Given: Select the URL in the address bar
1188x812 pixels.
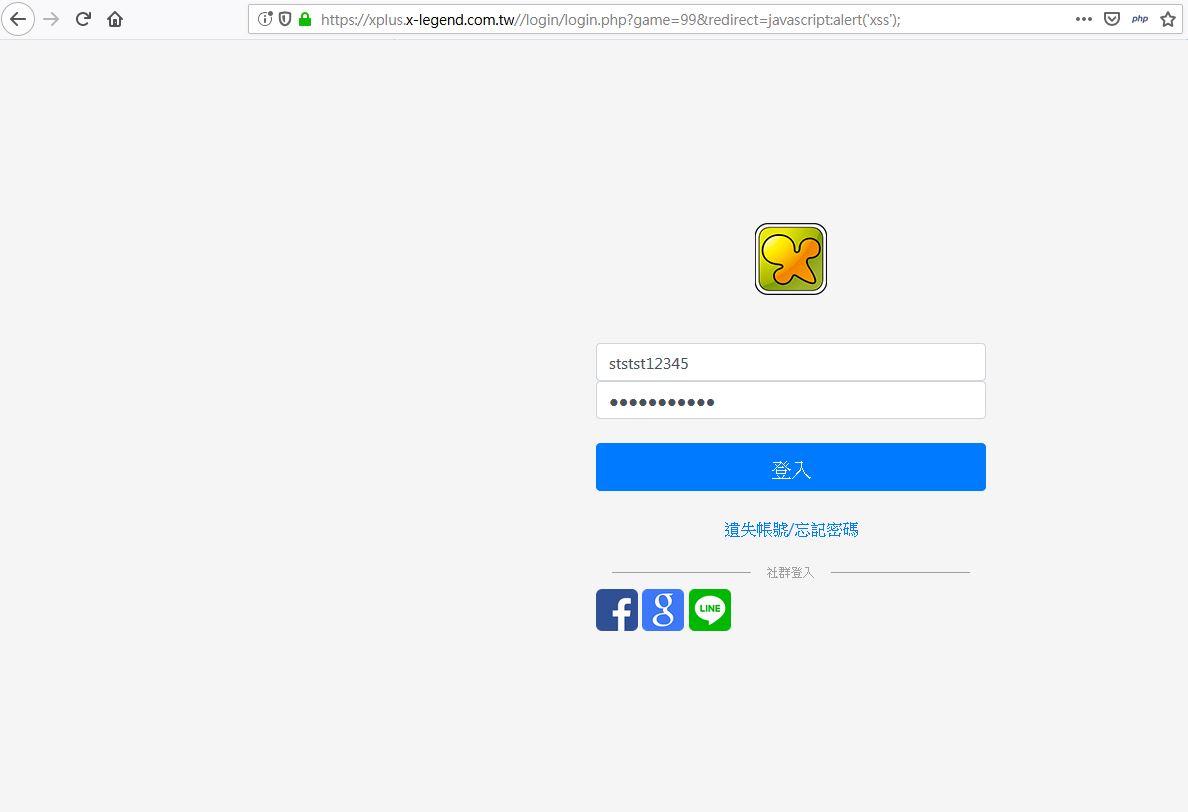Looking at the screenshot, I should click(x=611, y=20).
